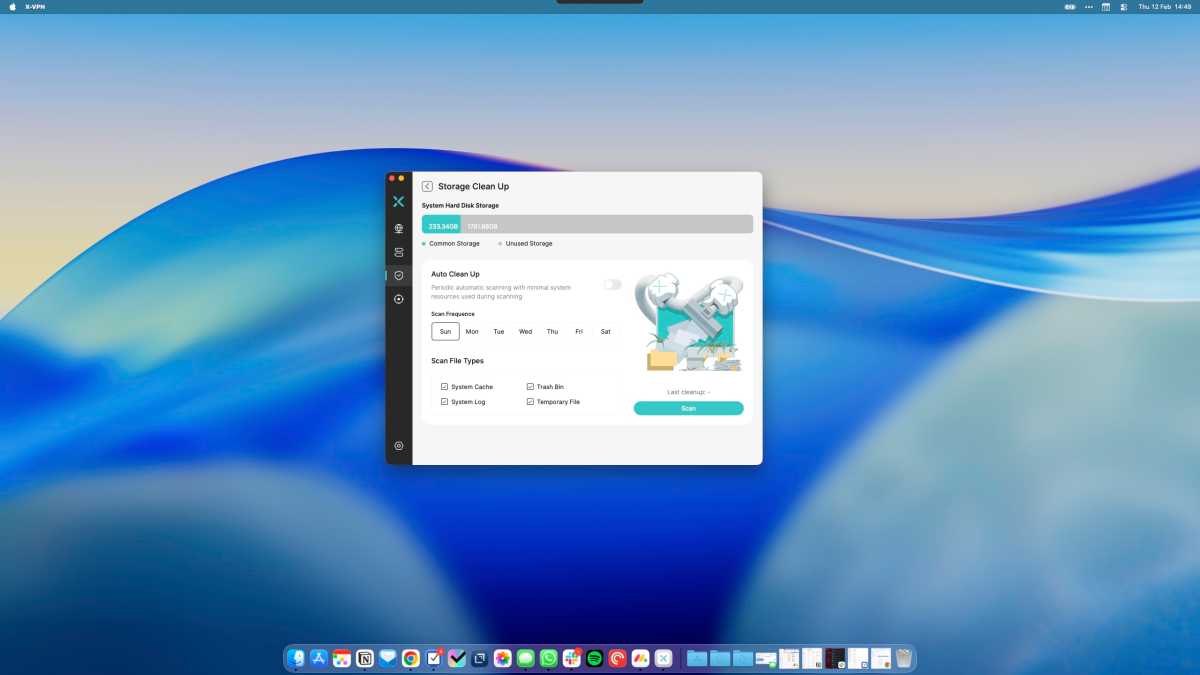Select Wed in the Scan Frequence row

pyautogui.click(x=525, y=331)
